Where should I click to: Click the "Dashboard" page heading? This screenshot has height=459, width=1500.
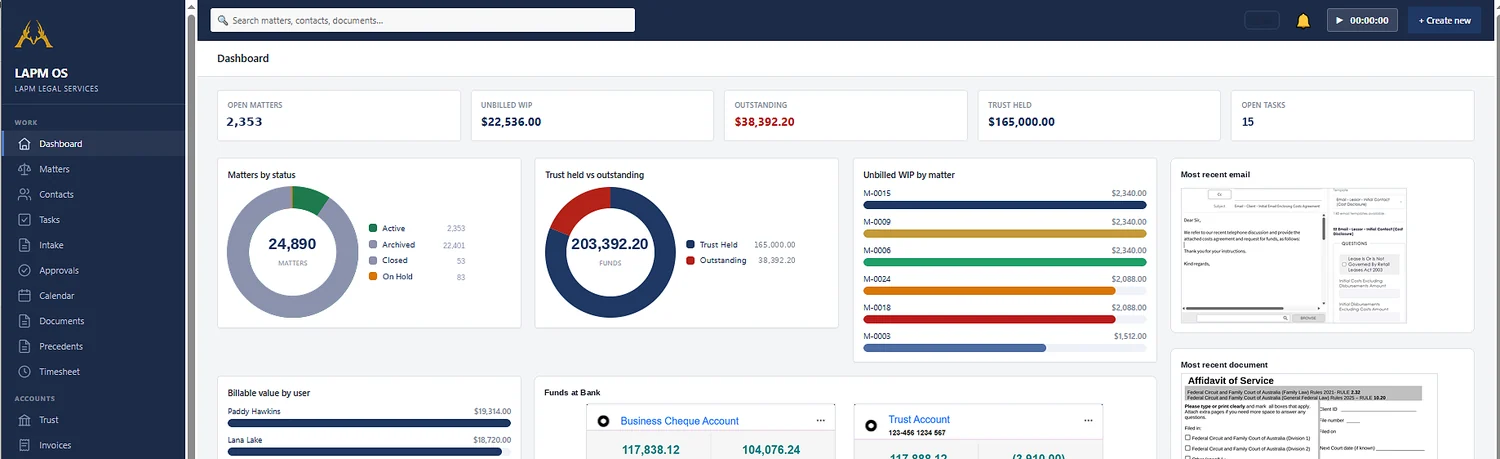tap(243, 58)
